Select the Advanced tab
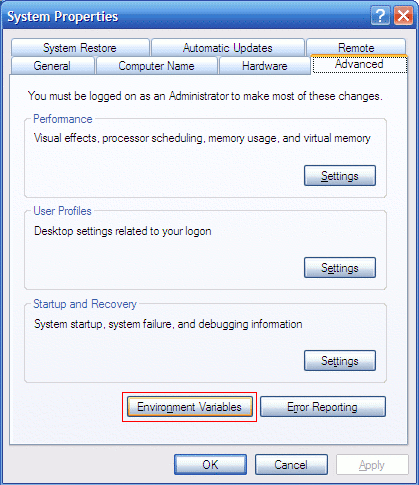 coord(359,64)
